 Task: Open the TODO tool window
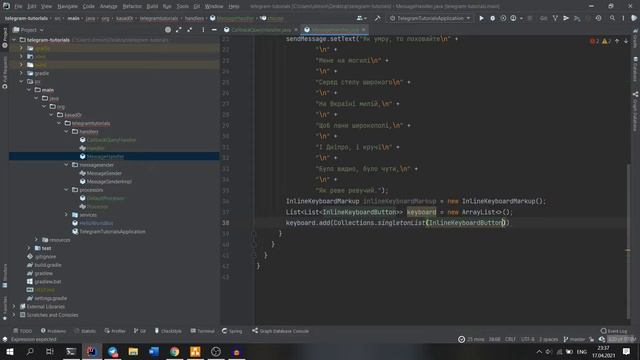pyautogui.click(x=22, y=331)
